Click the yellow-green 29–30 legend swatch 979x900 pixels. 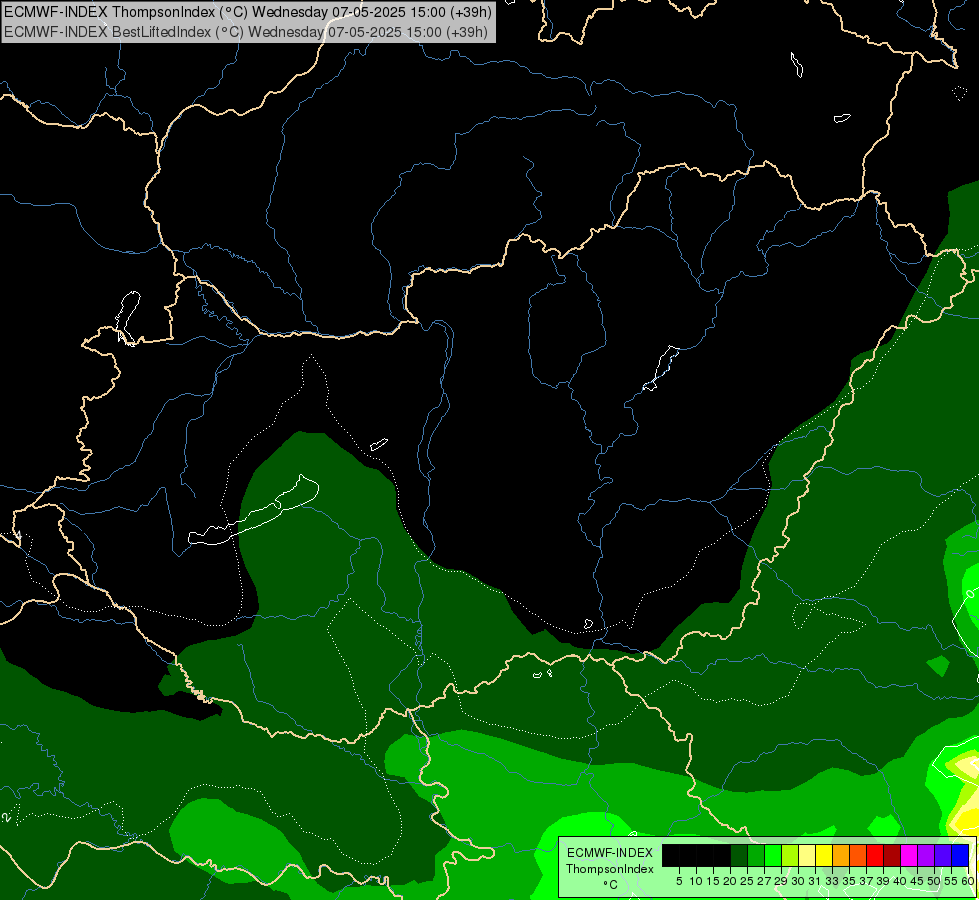coord(790,855)
